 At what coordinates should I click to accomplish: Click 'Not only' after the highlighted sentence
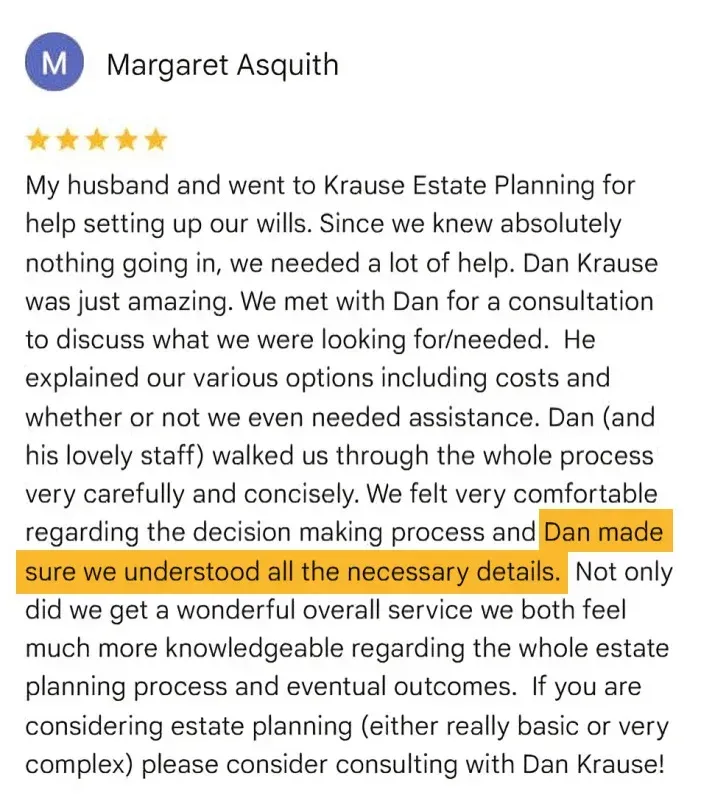pyautogui.click(x=624, y=572)
